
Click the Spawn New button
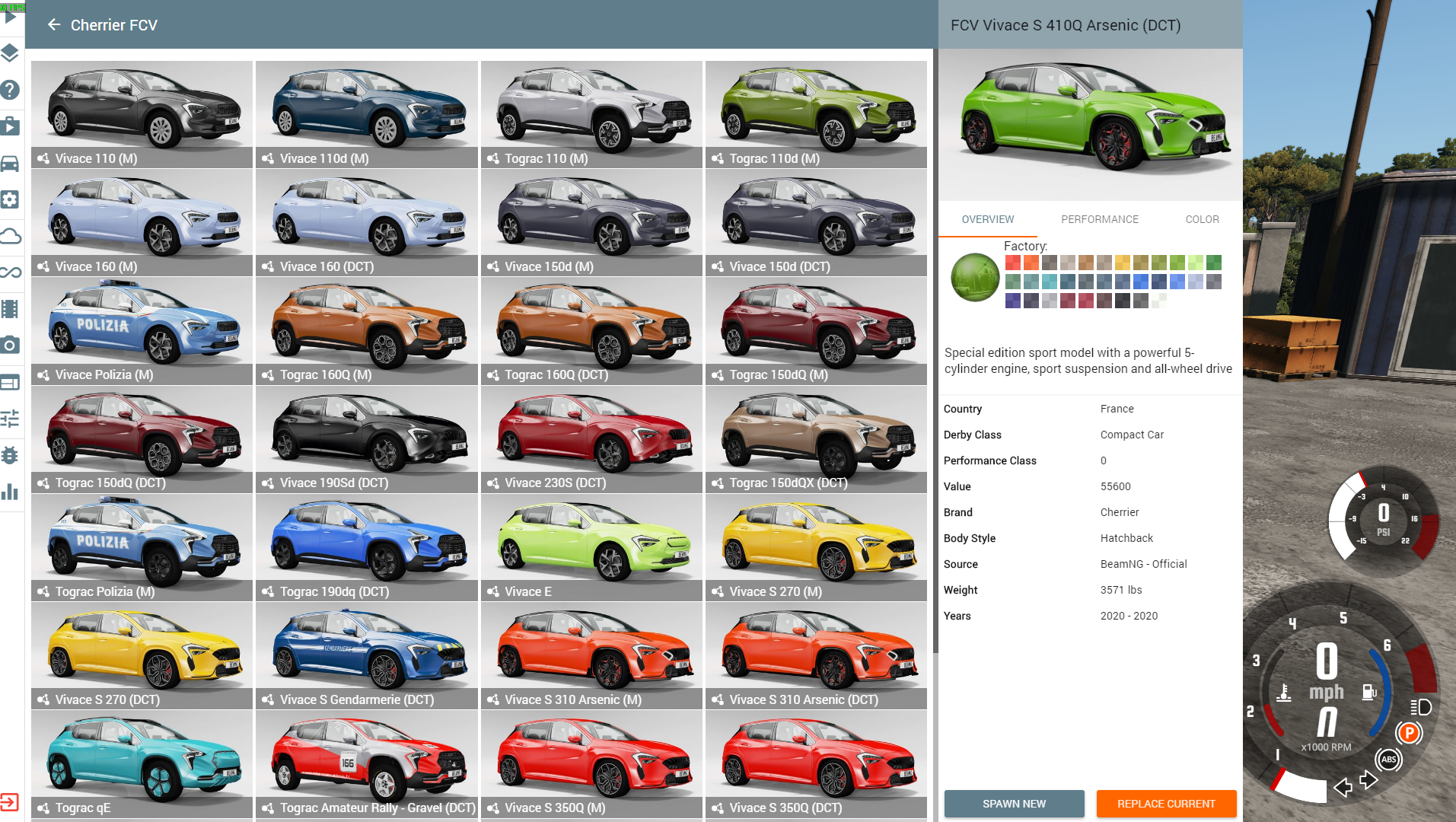[x=1014, y=804]
